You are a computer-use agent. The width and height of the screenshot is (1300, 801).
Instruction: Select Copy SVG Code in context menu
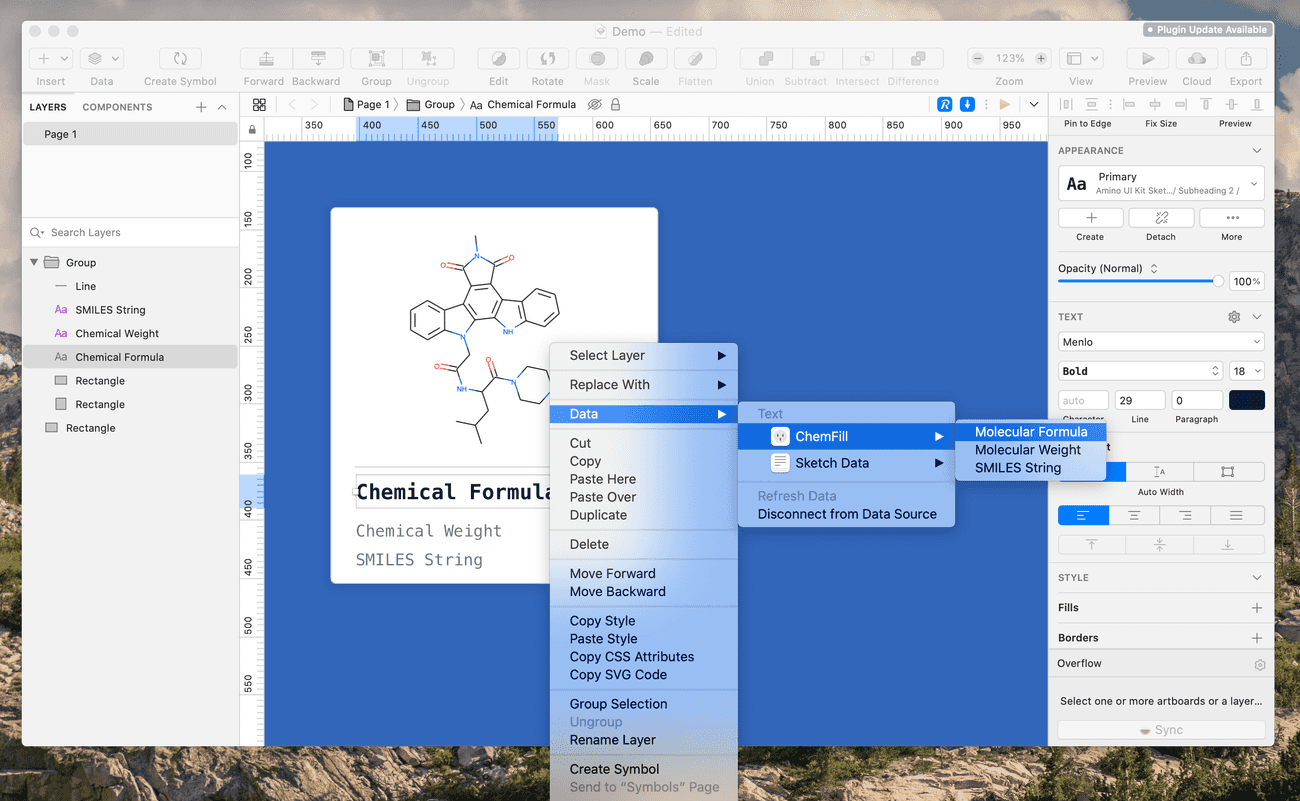[618, 675]
